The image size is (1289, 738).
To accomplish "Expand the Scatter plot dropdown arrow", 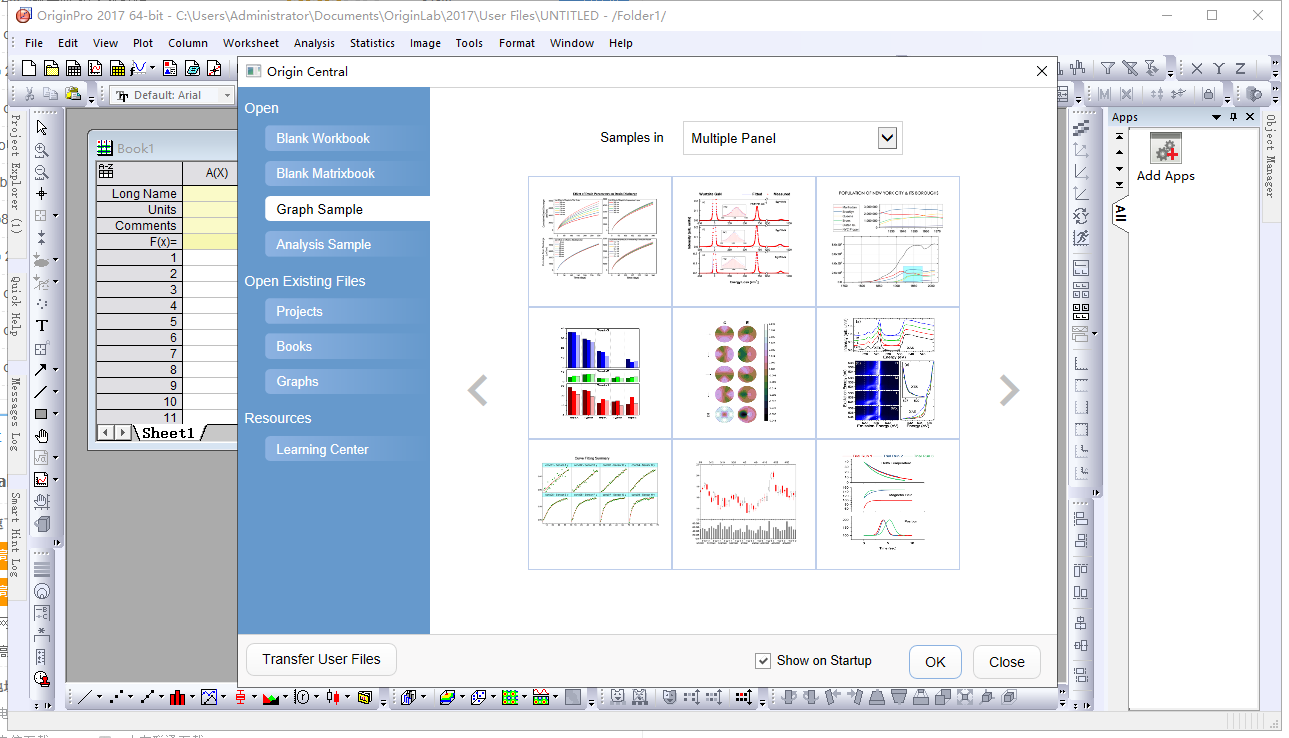I will click(131, 698).
